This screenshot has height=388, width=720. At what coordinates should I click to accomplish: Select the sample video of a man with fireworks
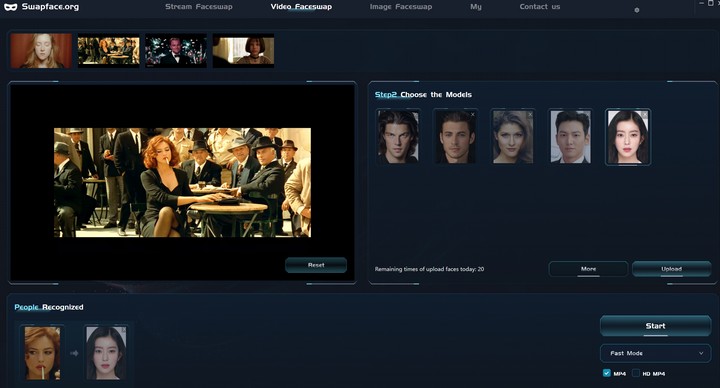tap(176, 51)
